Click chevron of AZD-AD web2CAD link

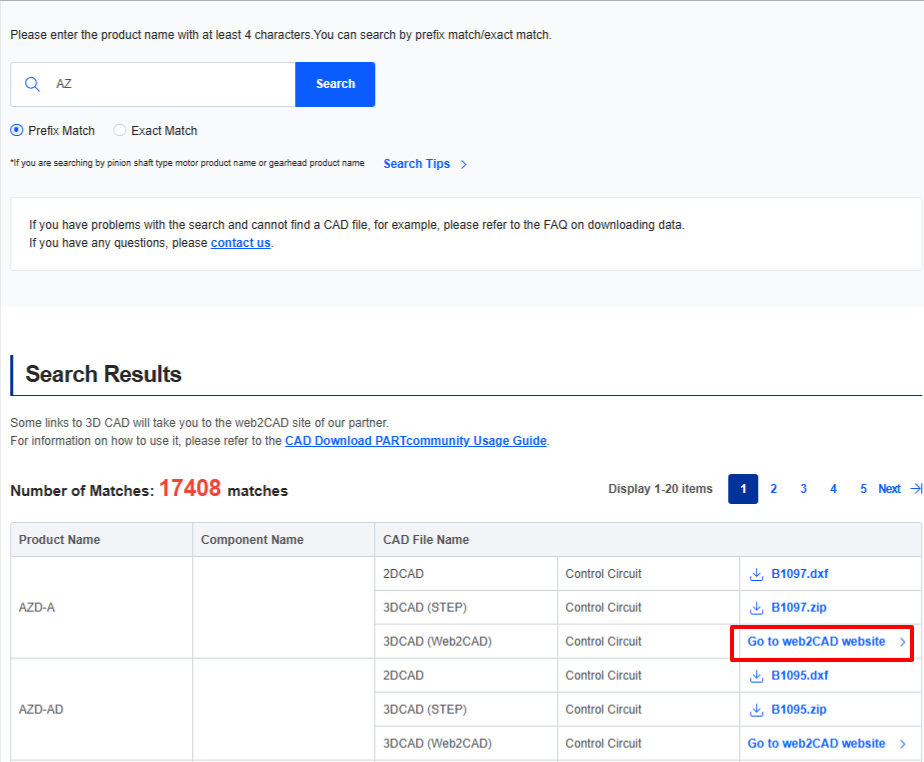click(902, 744)
